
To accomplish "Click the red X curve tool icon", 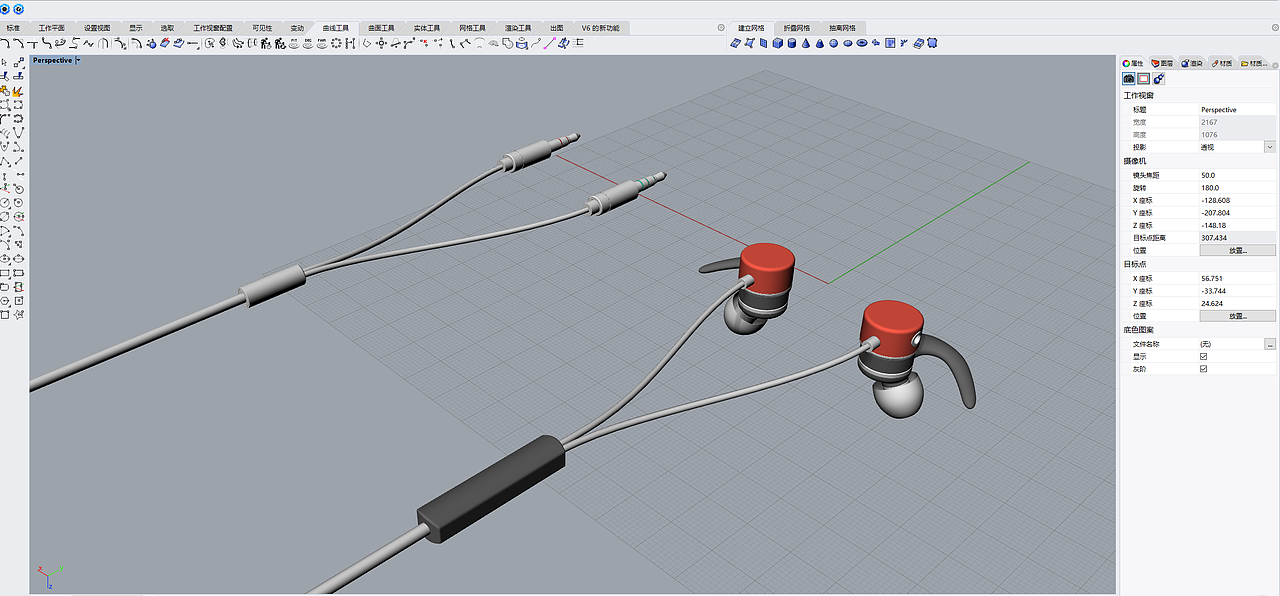I will pyautogui.click(x=425, y=43).
